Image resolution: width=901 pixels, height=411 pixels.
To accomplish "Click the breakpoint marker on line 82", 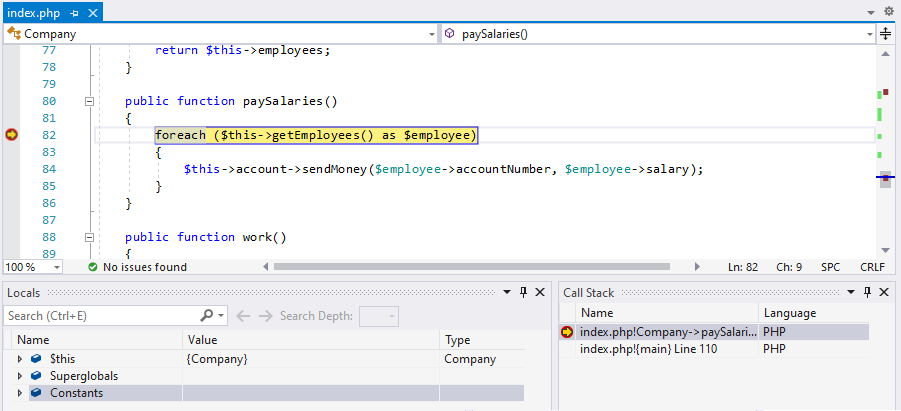I will pyautogui.click(x=11, y=135).
